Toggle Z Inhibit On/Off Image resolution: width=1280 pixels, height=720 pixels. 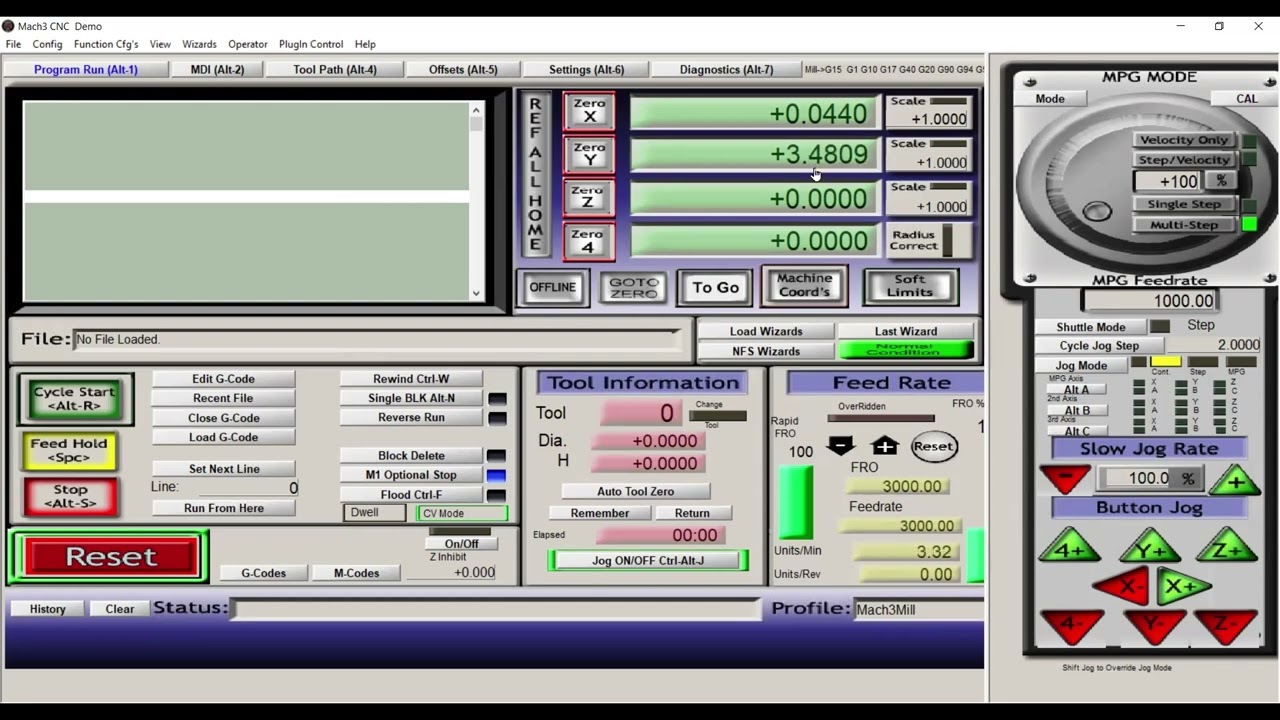pos(461,544)
